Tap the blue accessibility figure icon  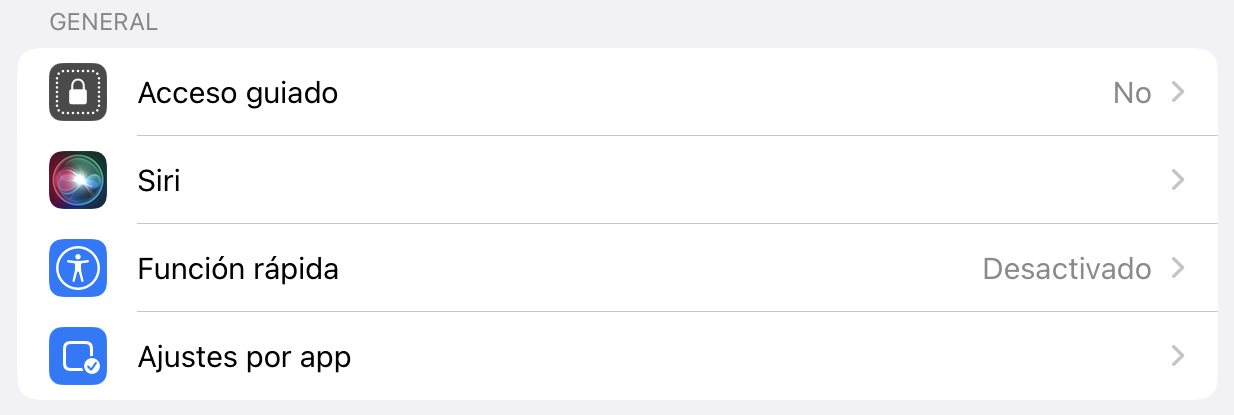point(78,268)
